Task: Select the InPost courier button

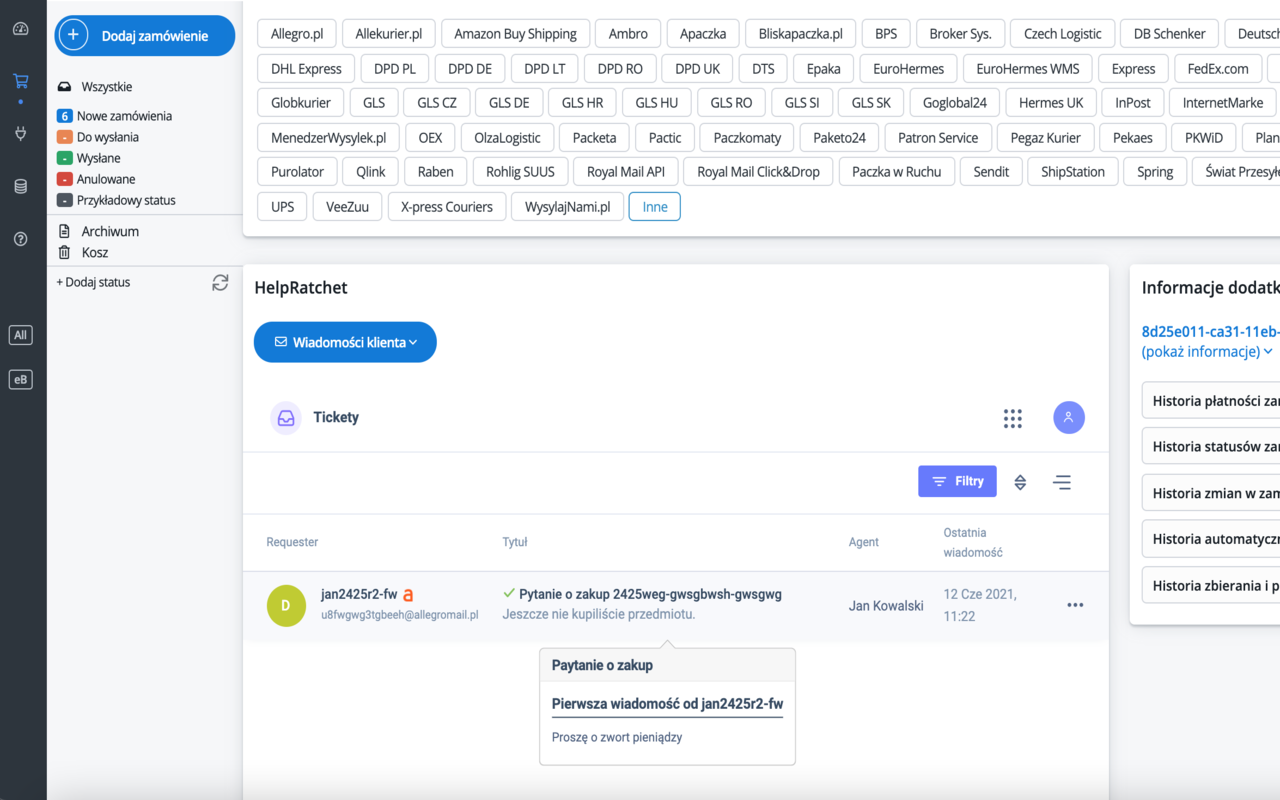Action: 1132,102
